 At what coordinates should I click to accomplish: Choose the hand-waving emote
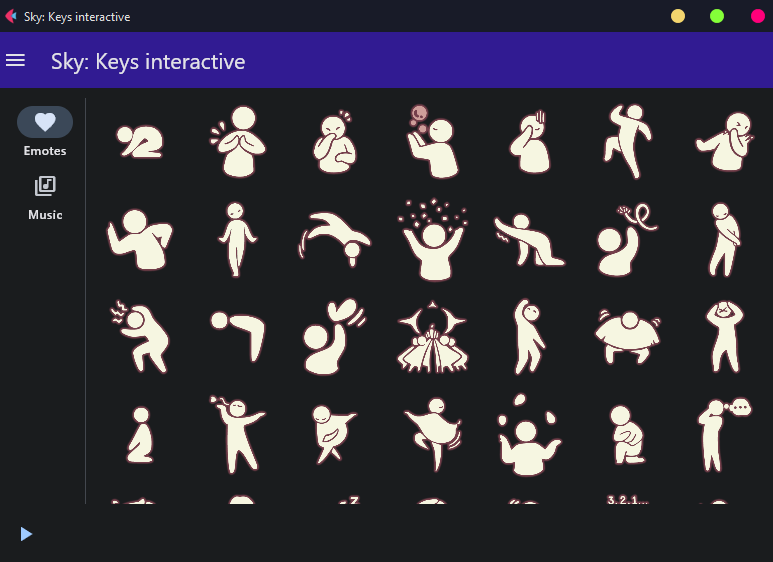[335, 337]
